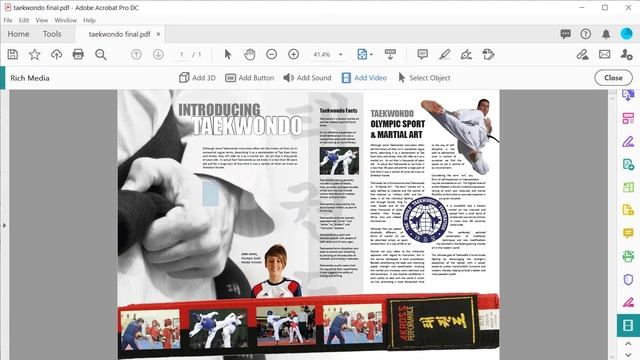This screenshot has height=360, width=640.
Task: Open the pink Organize Pages side panel tool
Action: tap(628, 119)
